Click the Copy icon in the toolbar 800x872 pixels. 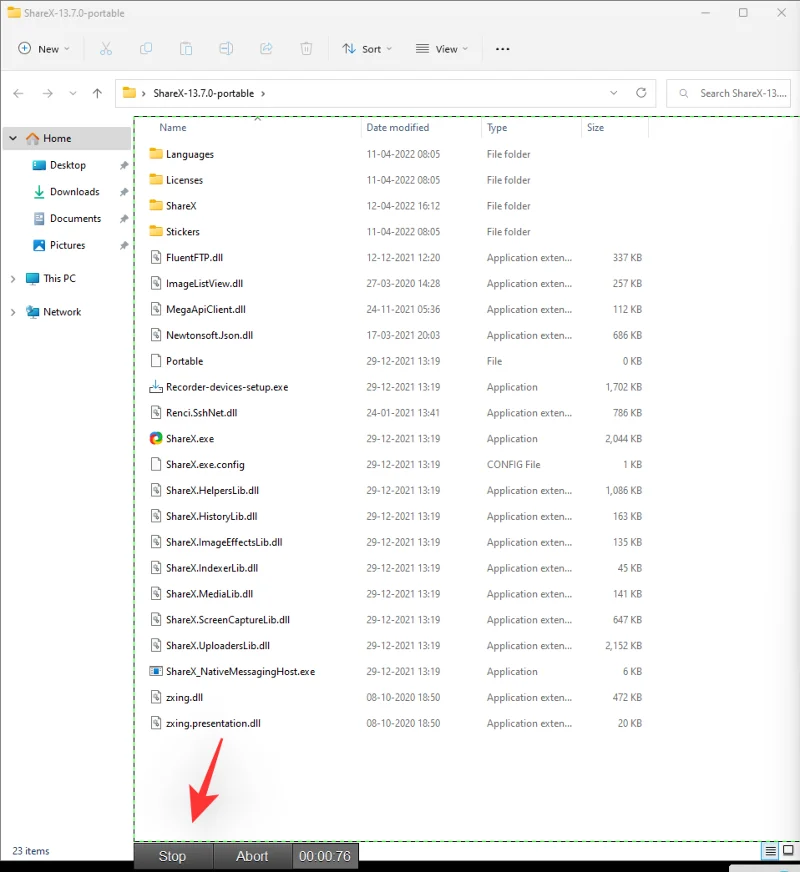point(145,48)
